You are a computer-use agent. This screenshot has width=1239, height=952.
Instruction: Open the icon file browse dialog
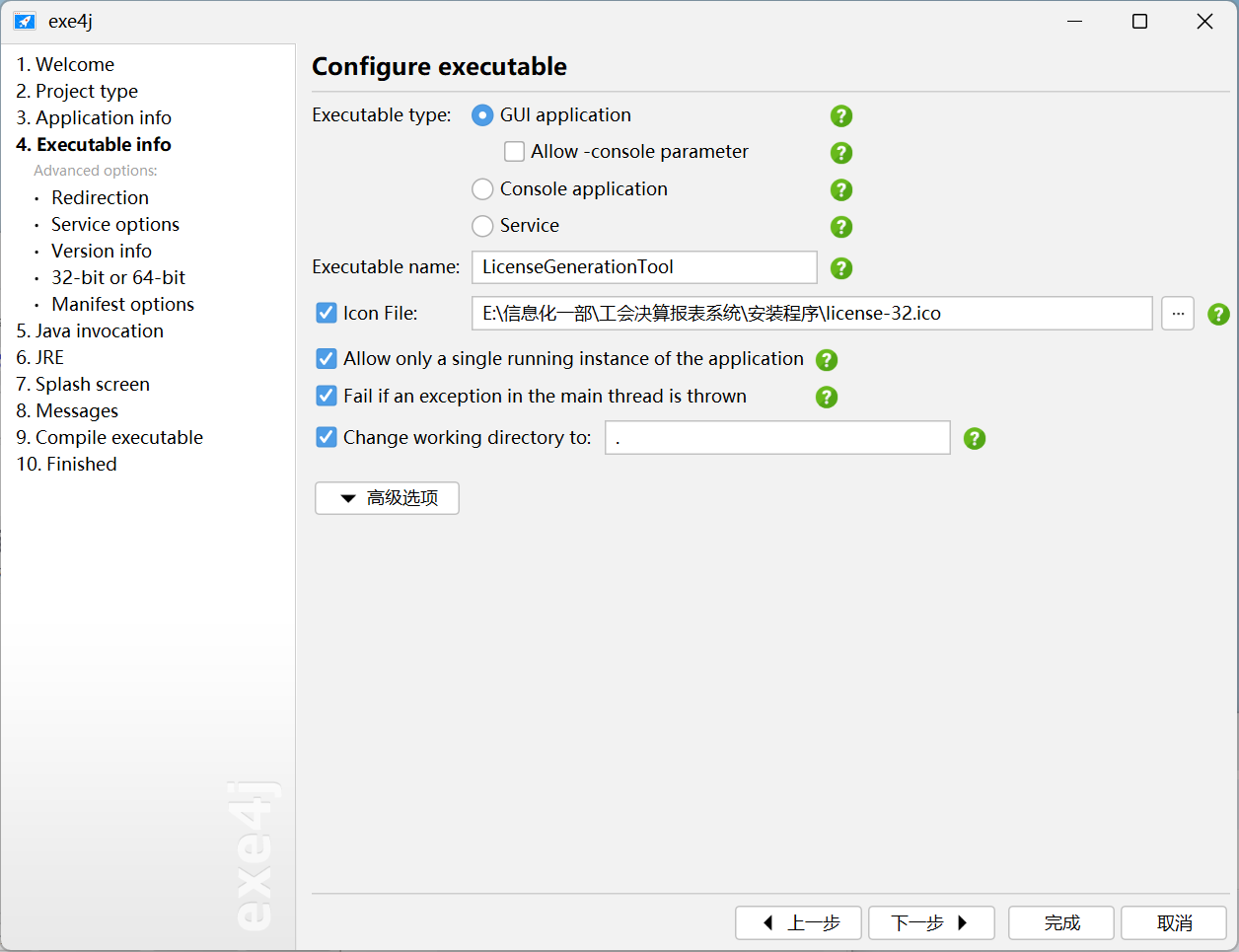click(1177, 313)
